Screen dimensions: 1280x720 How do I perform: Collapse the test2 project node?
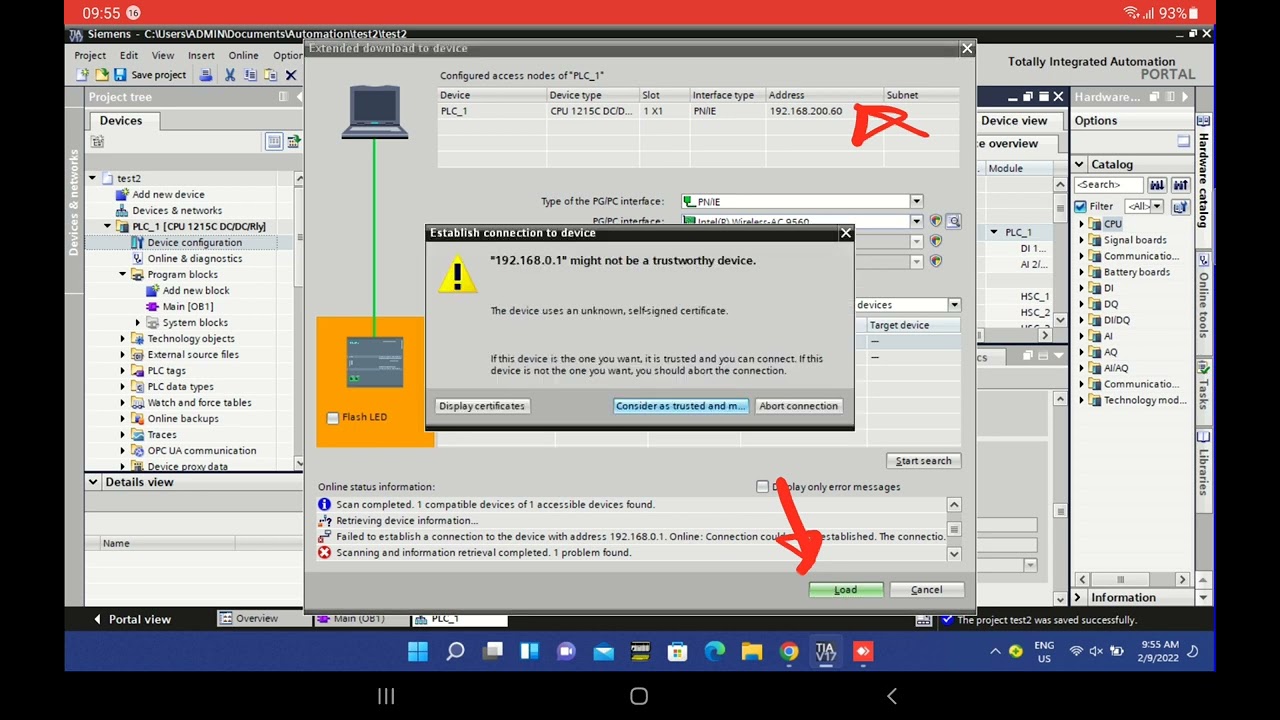pos(92,178)
